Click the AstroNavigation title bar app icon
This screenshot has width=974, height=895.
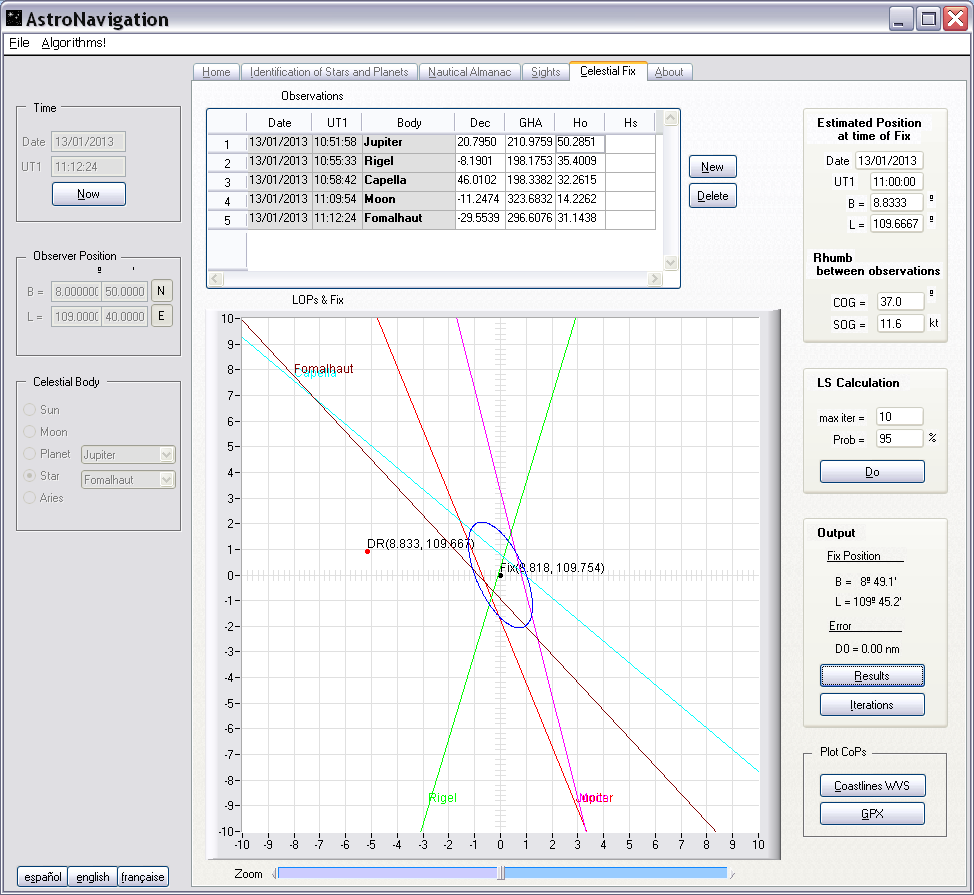(x=14, y=19)
